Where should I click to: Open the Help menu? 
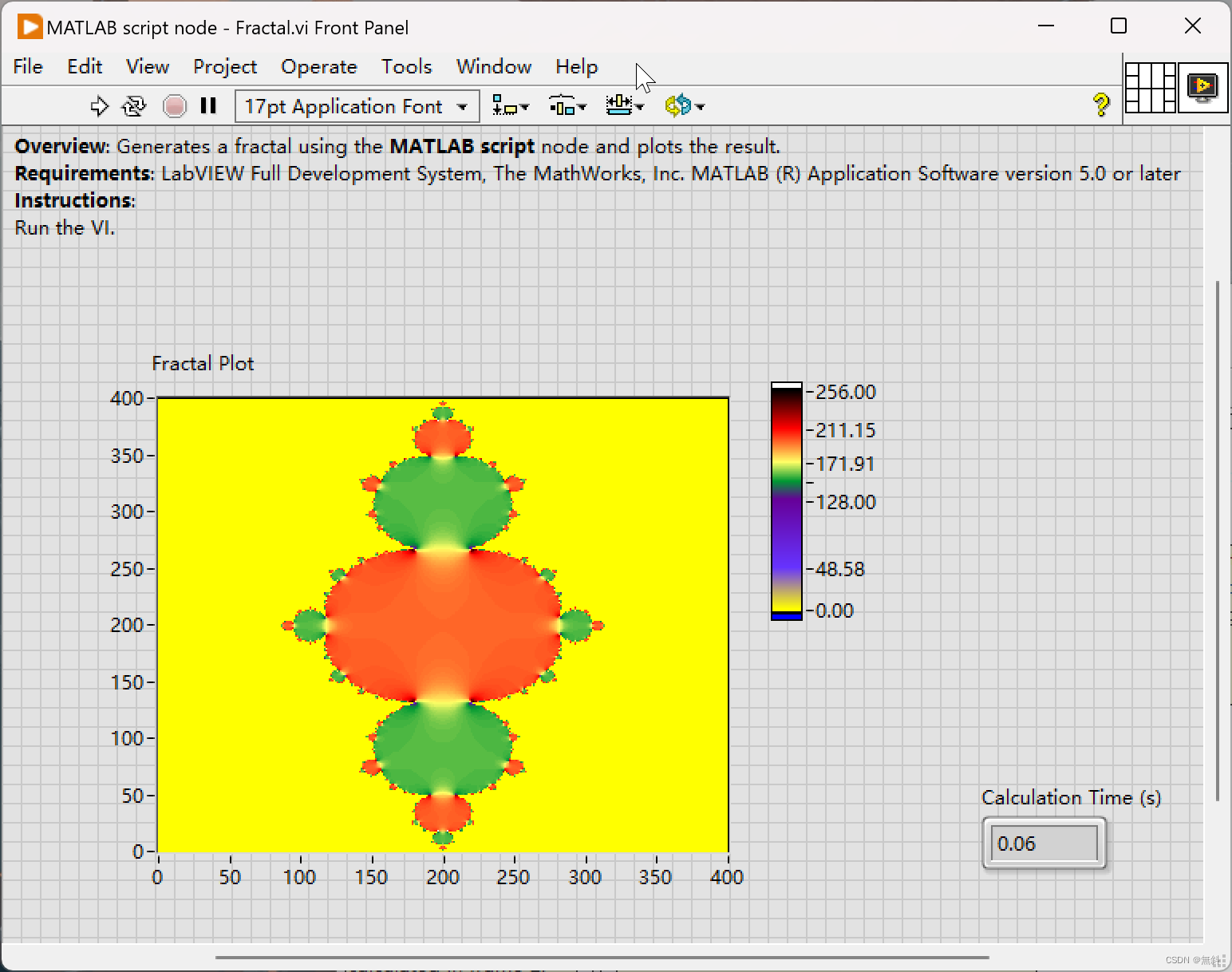coord(577,67)
